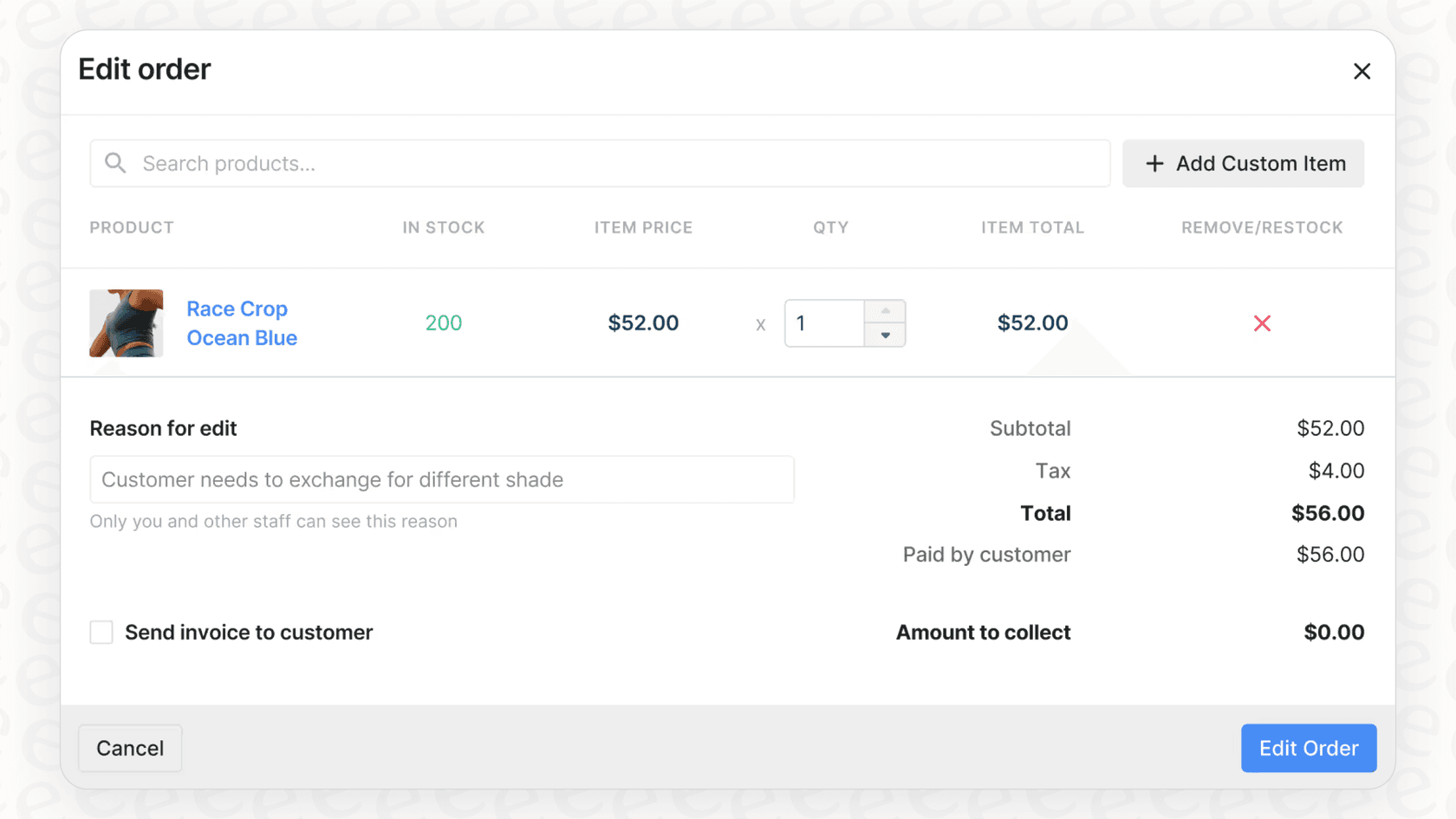Decrease quantity with down arrow
The height and width of the screenshot is (819, 1456).
click(885, 335)
